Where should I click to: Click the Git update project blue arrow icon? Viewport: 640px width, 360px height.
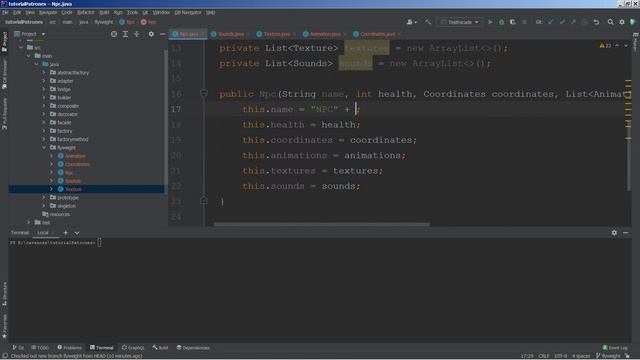point(551,22)
